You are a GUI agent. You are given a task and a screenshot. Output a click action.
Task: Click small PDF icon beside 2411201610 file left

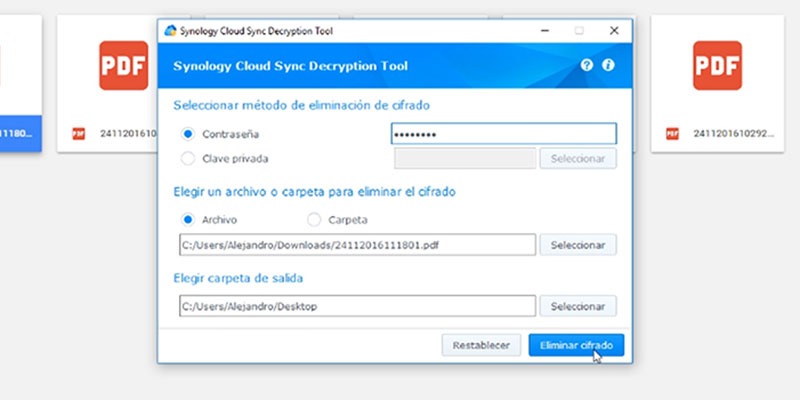point(79,134)
